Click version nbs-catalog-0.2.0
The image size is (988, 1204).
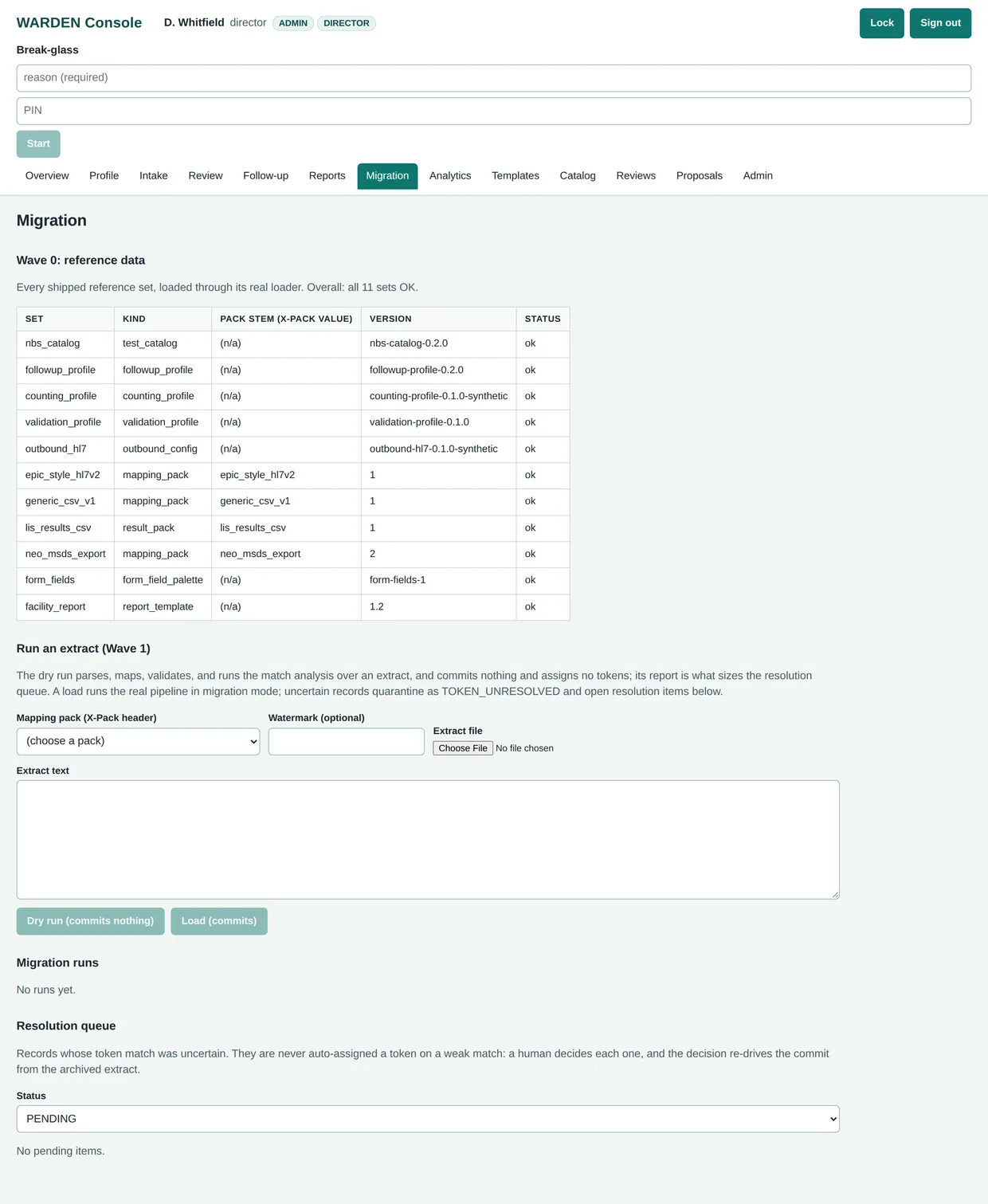pyautogui.click(x=438, y=343)
